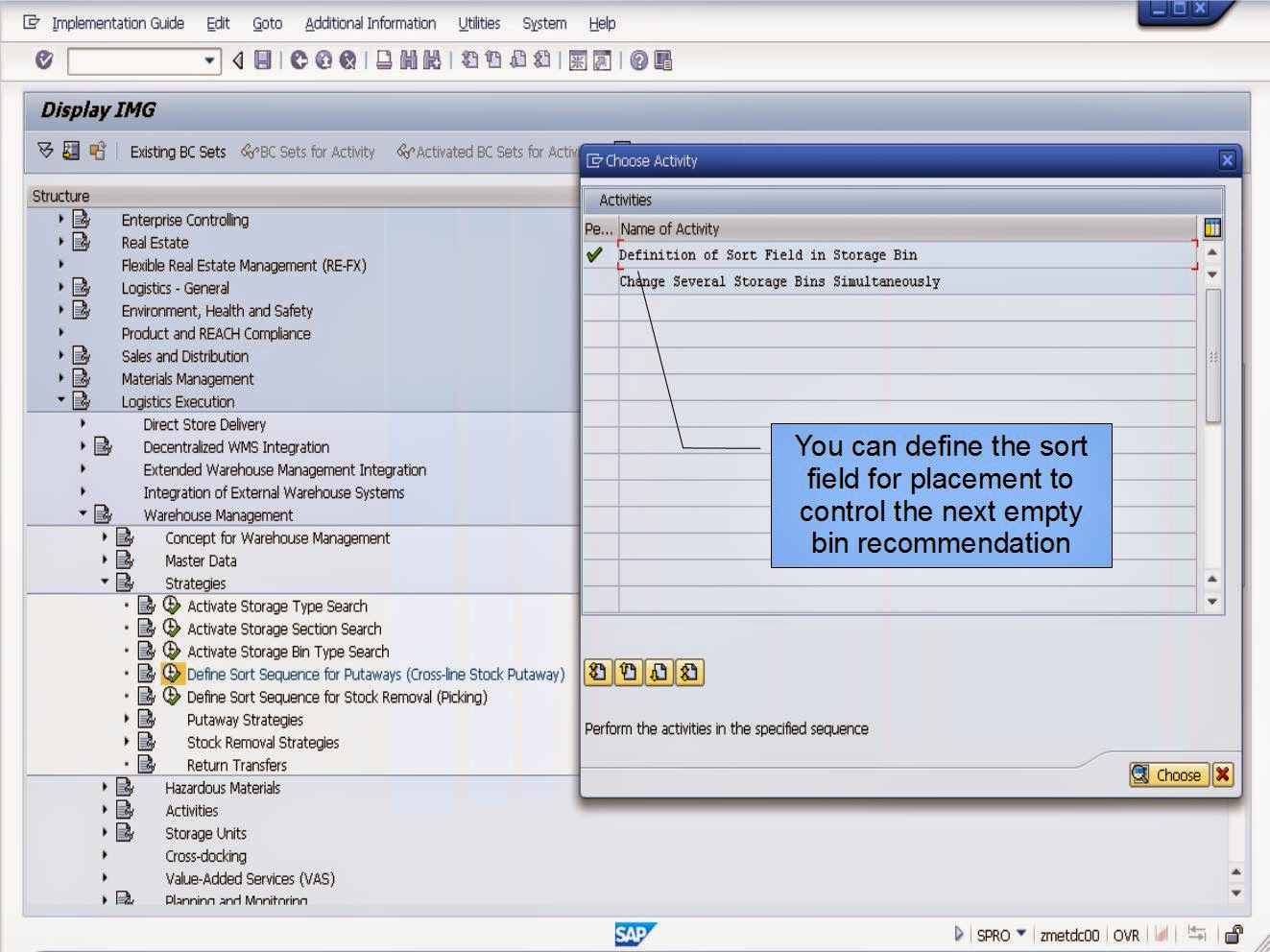Click BC Sets for Activity button
Viewport: 1270px width, 952px height.
click(x=307, y=152)
